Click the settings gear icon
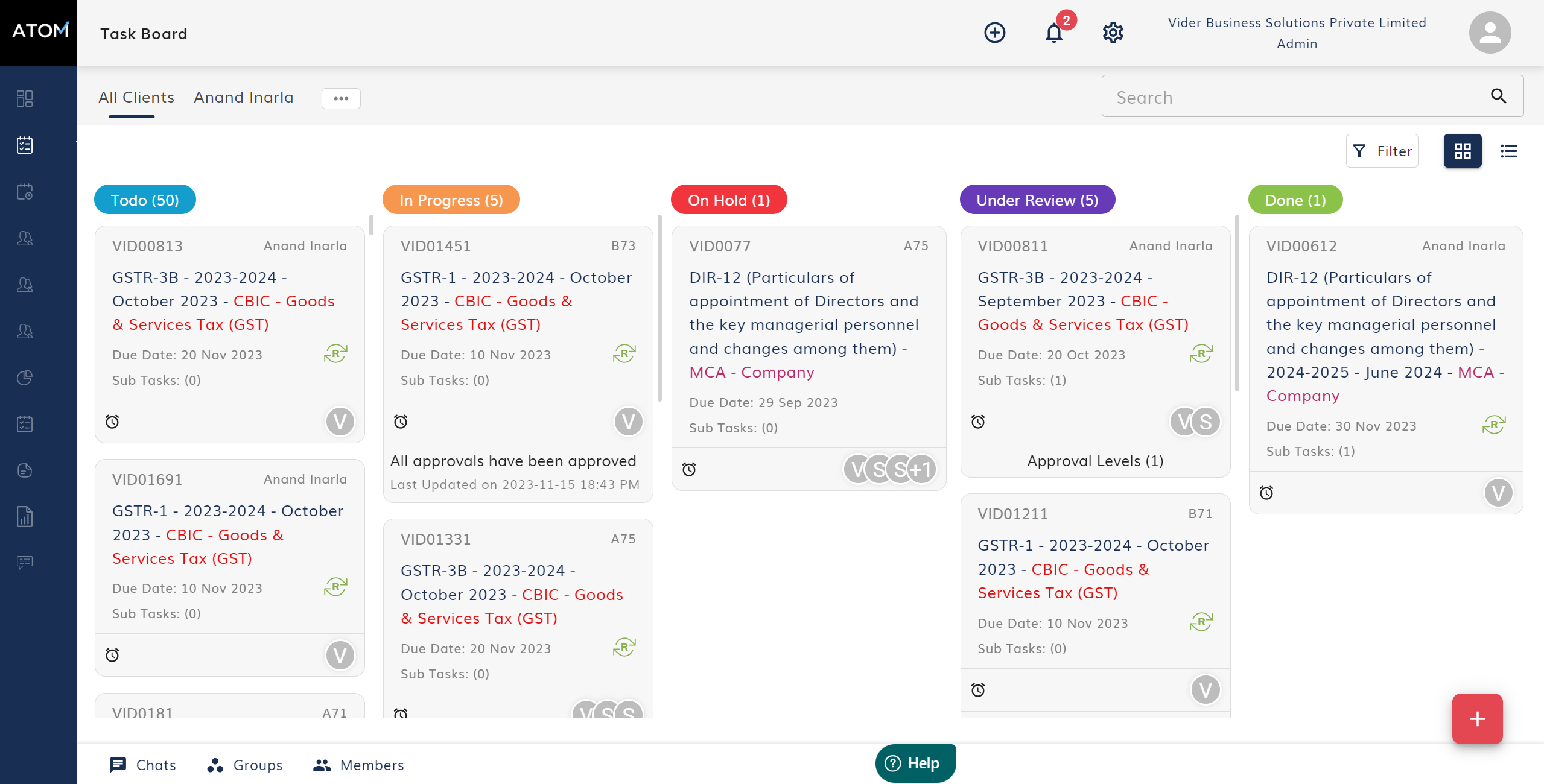The height and width of the screenshot is (784, 1544). [x=1113, y=33]
